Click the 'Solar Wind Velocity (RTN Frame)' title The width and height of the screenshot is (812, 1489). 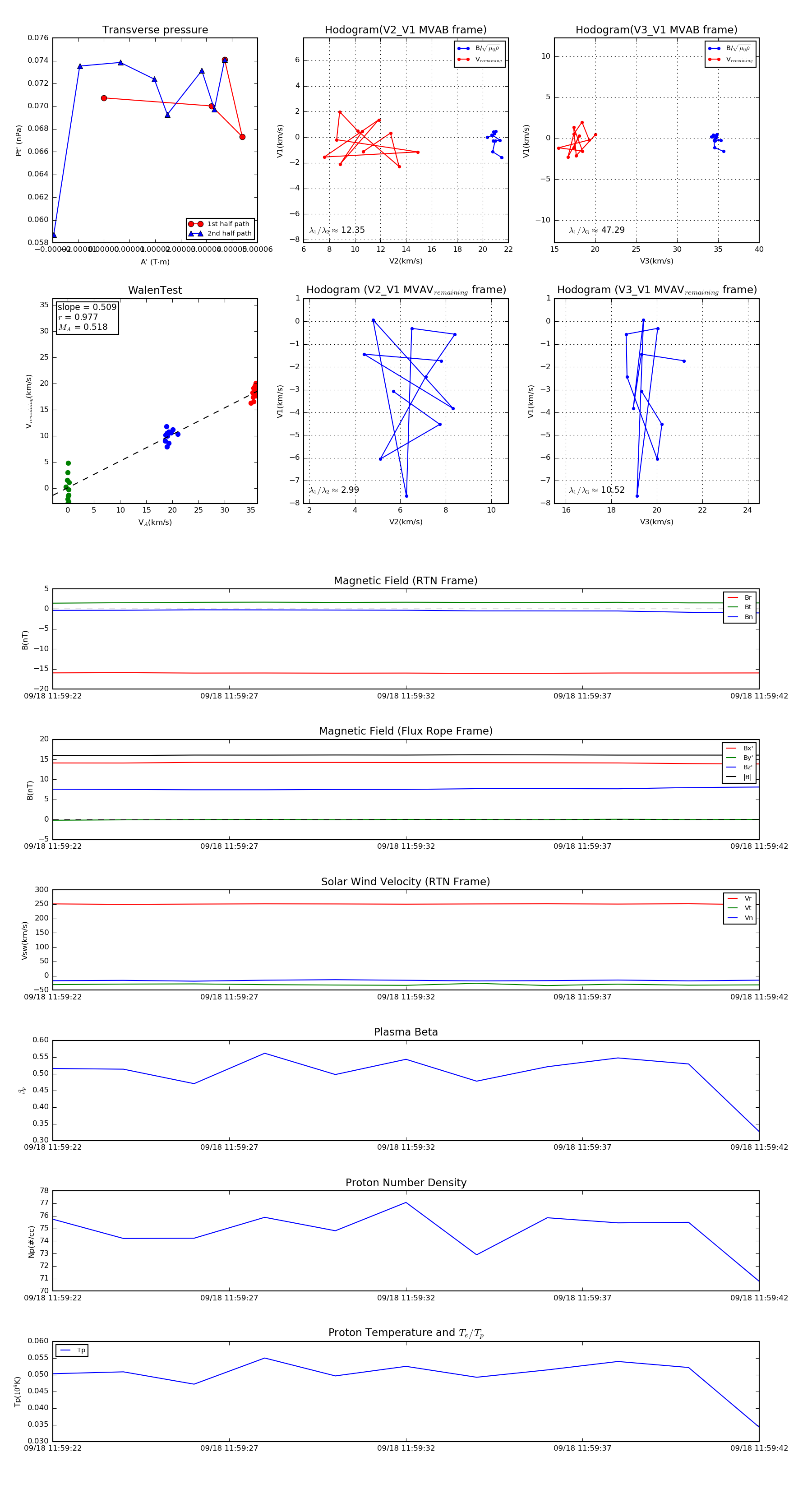[405, 882]
